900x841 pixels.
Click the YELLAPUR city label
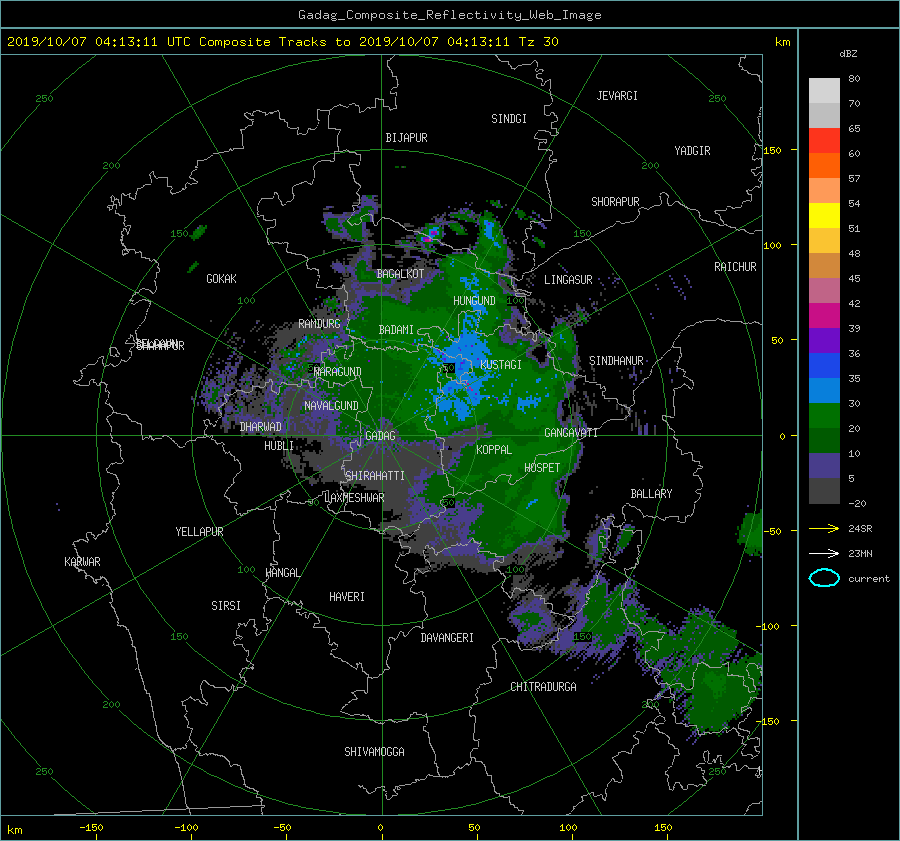click(x=199, y=532)
